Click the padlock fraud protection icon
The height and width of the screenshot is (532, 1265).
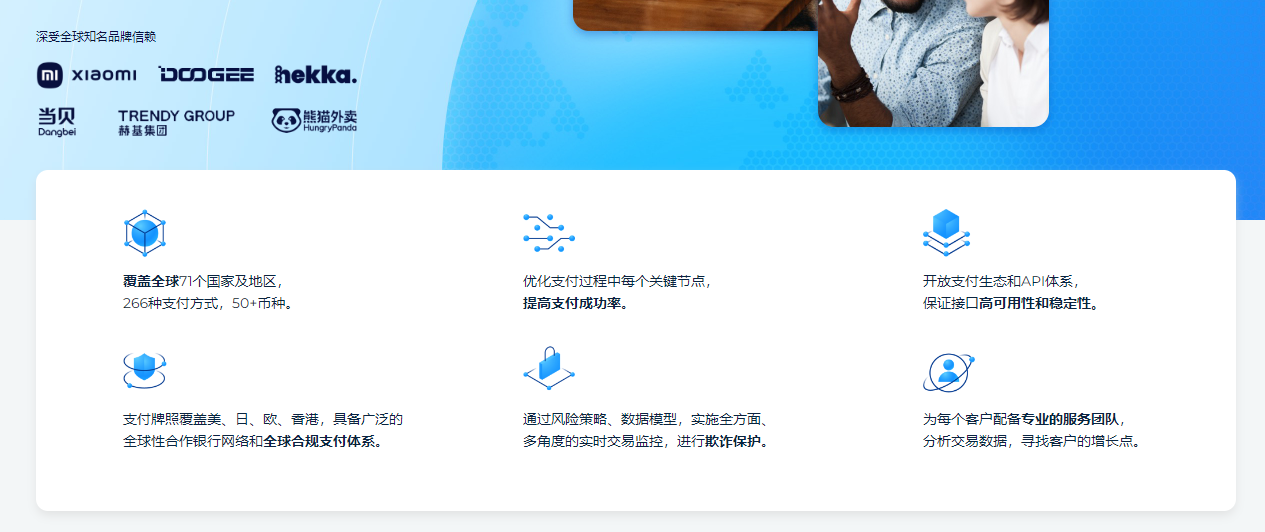click(x=549, y=368)
